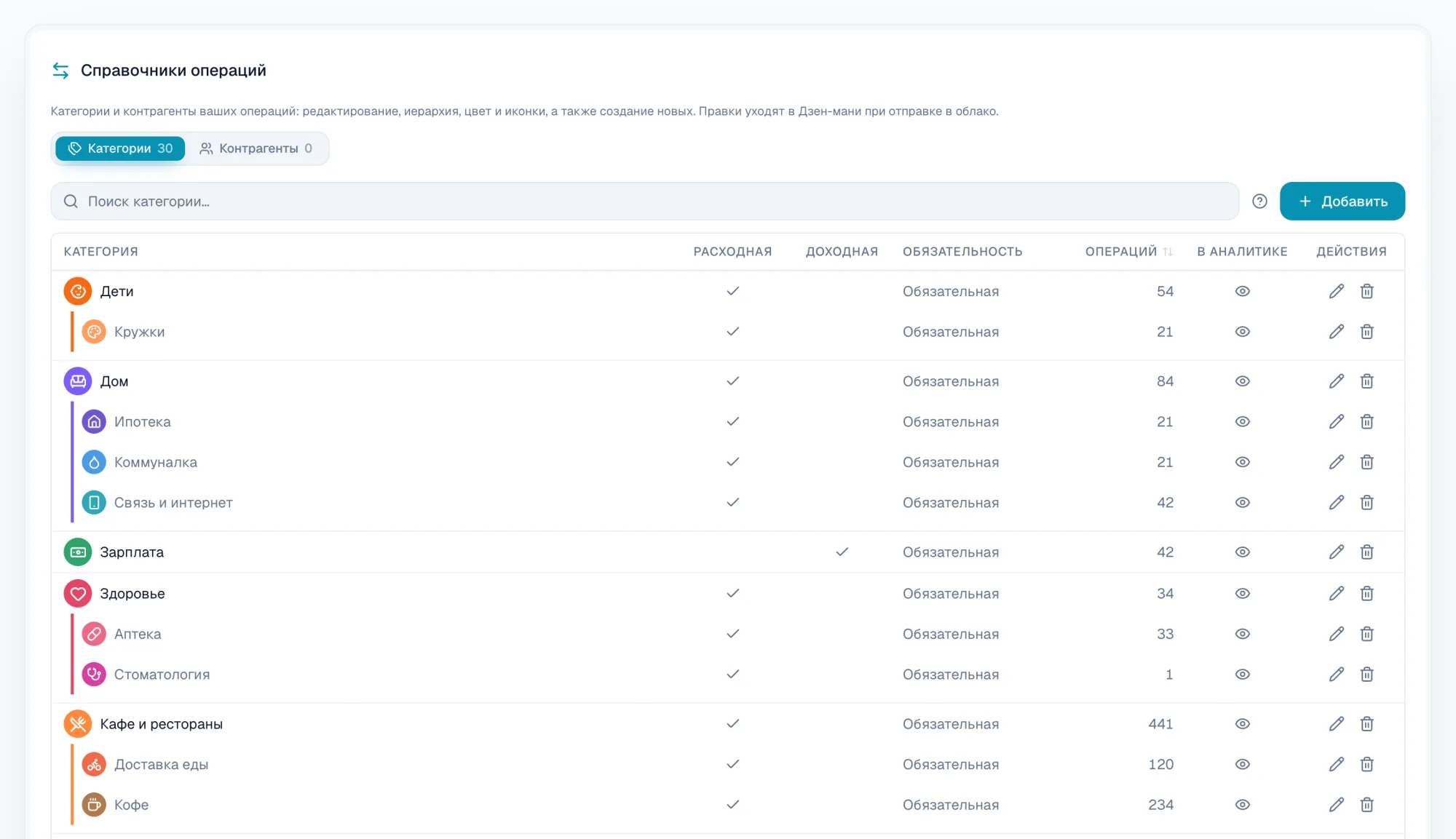1456x839 pixels.
Task: Focus the Поиск категории search field
Action: click(644, 202)
